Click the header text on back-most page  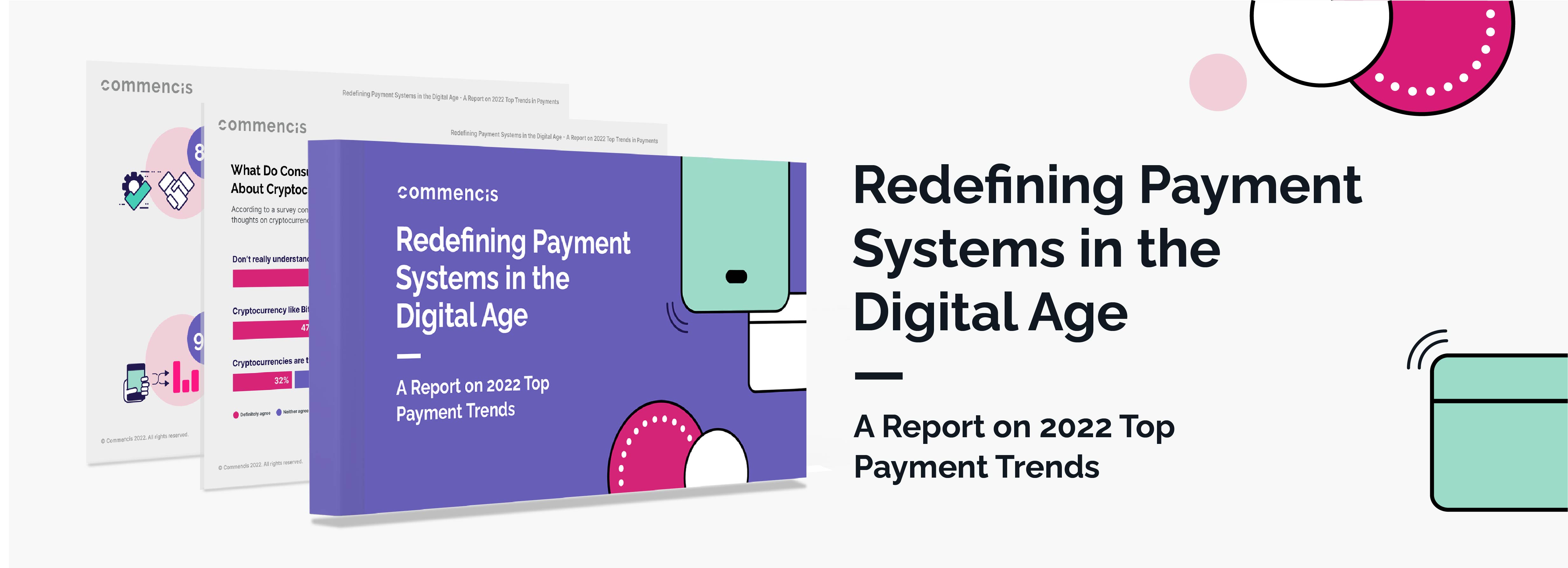[x=450, y=97]
